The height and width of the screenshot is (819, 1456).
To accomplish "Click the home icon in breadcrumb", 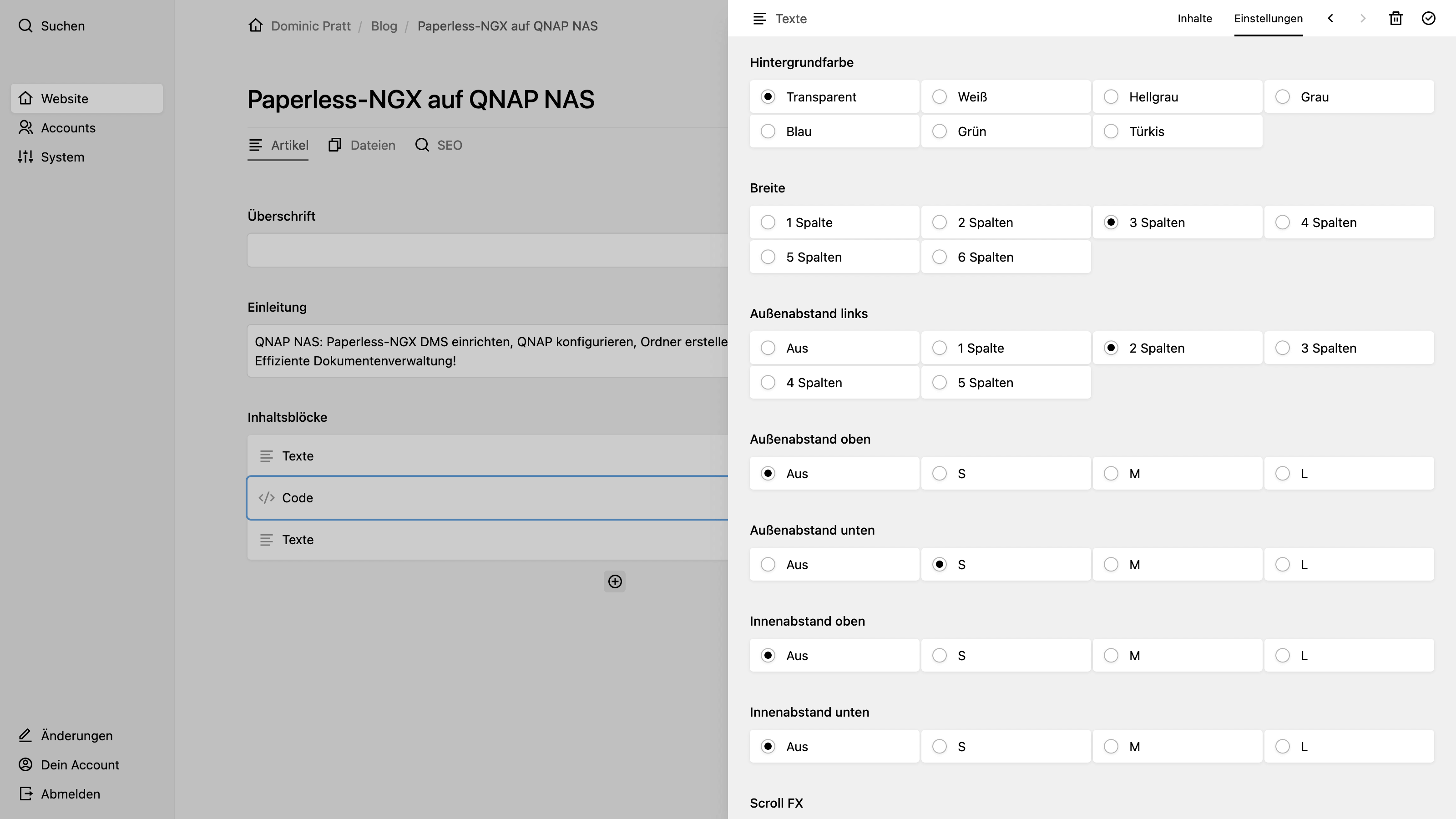I will point(255,25).
